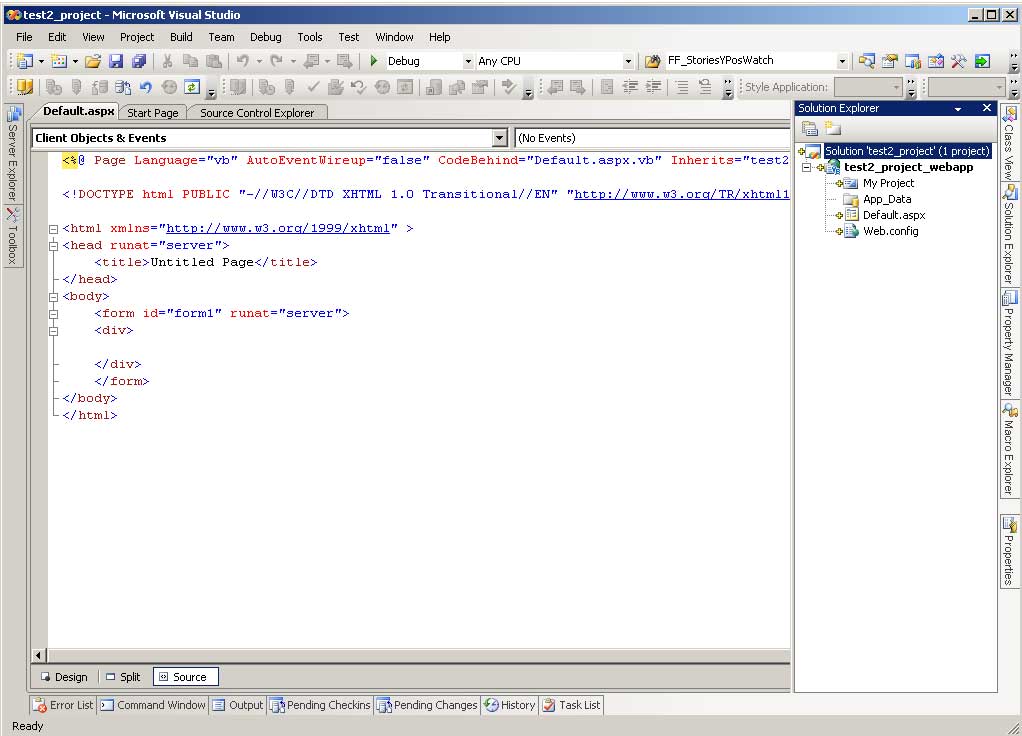1022x736 pixels.
Task: Select Web.config in Solution Explorer
Action: pyautogui.click(x=890, y=231)
